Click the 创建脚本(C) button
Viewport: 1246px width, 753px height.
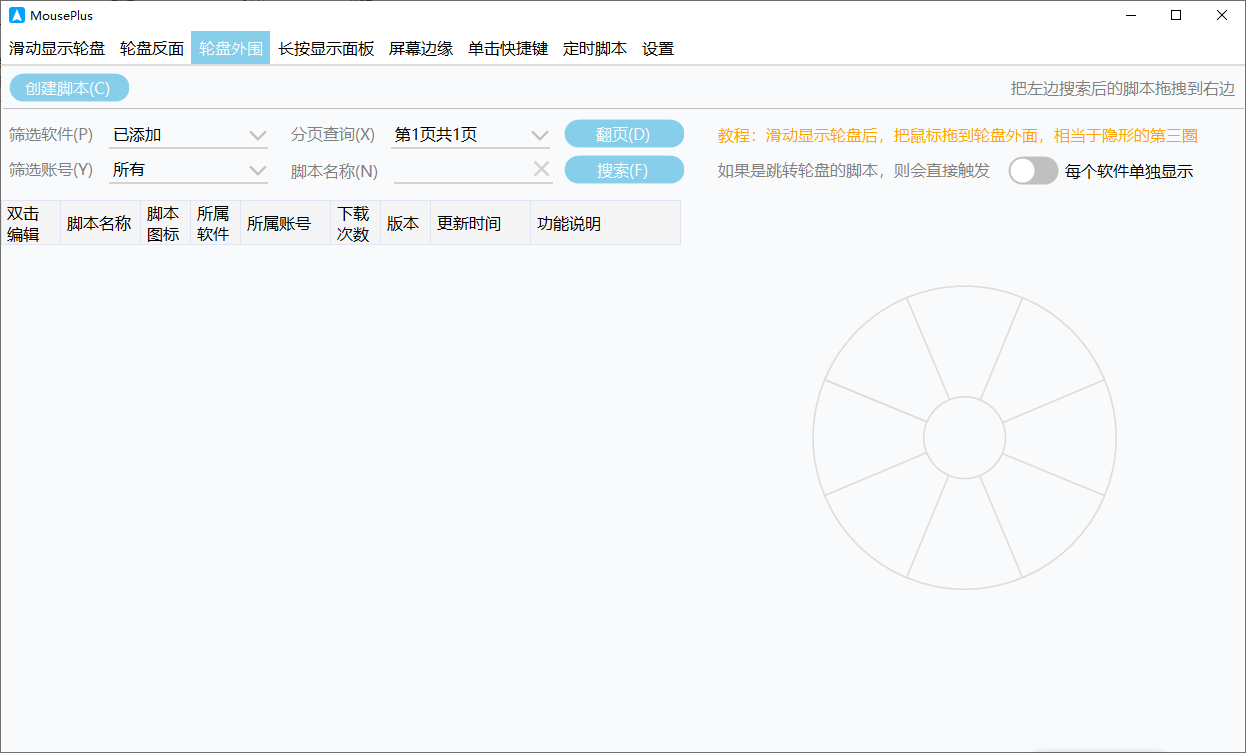[x=69, y=88]
